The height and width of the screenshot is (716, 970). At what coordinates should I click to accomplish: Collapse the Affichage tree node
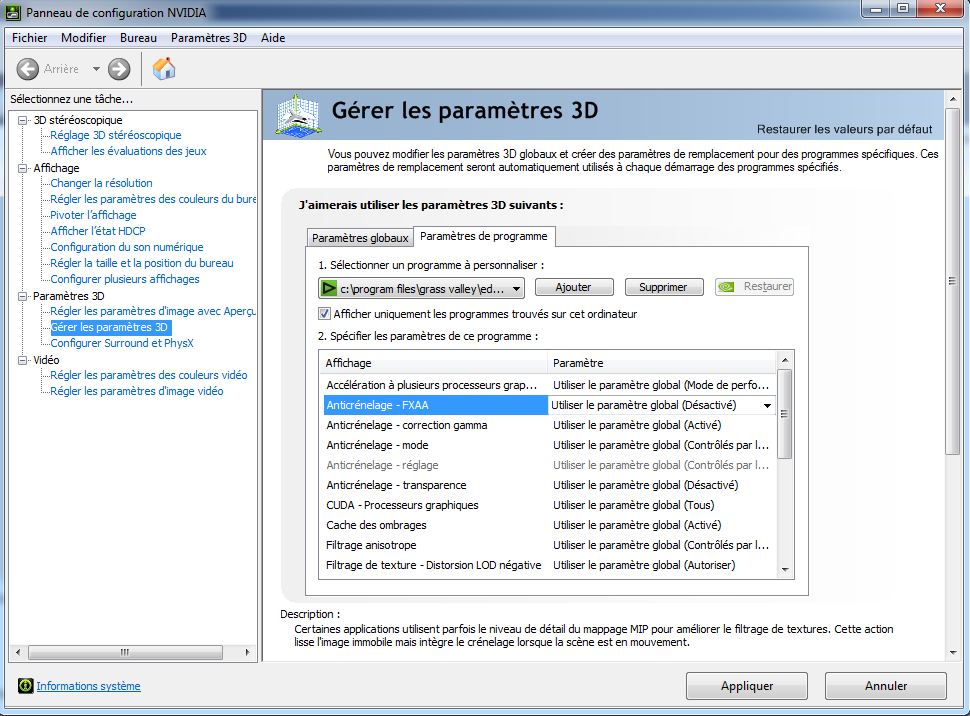point(23,168)
